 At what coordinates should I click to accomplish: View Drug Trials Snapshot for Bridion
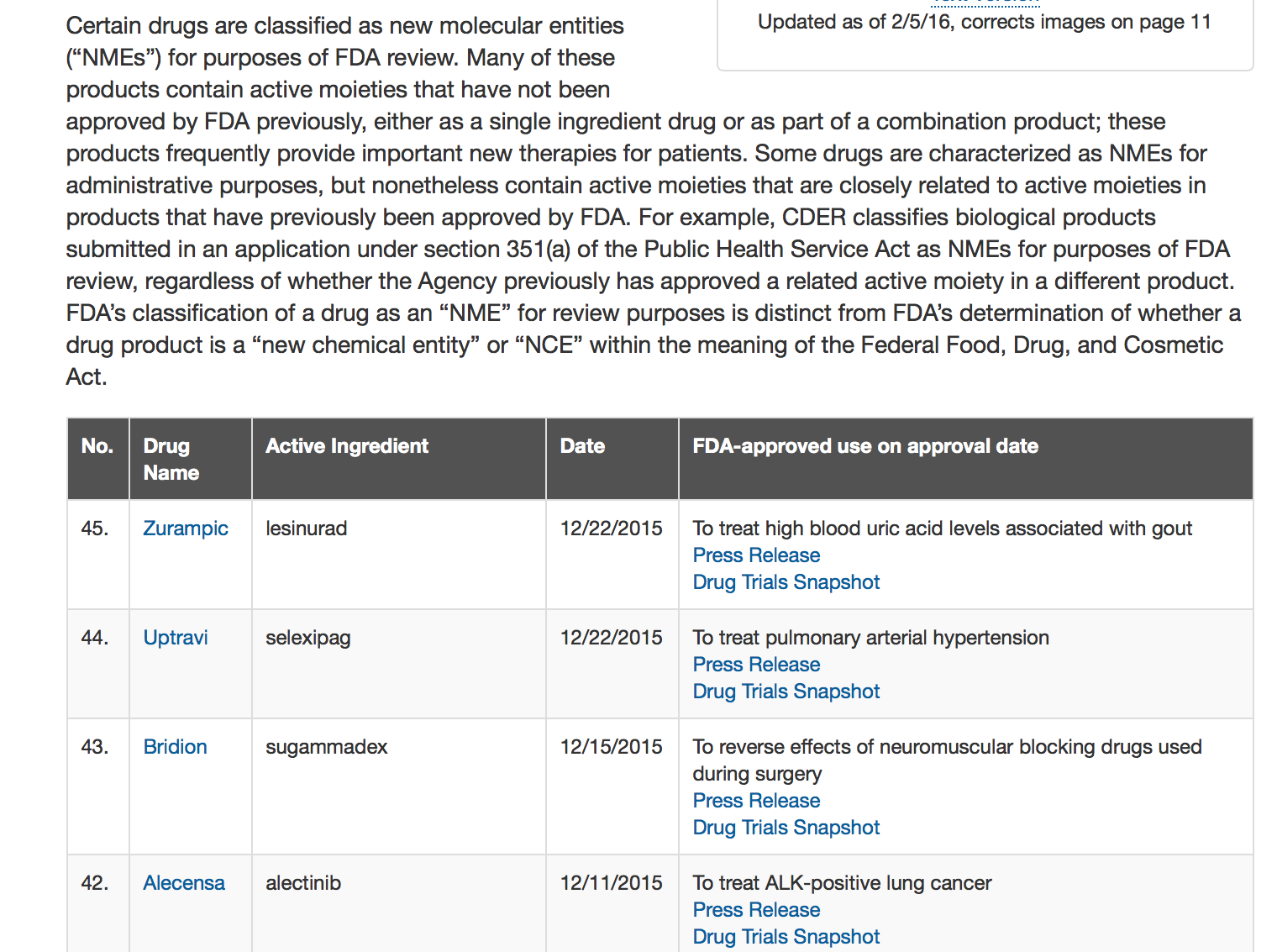(x=786, y=828)
